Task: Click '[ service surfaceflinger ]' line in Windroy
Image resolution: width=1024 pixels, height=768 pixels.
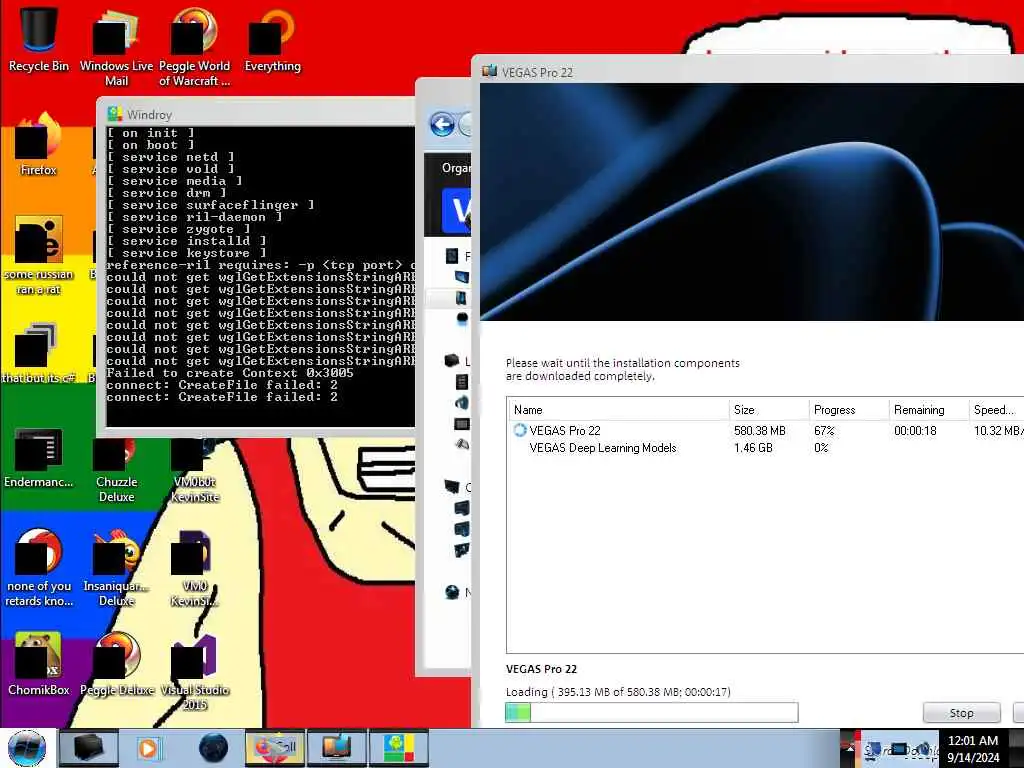Action: 210,204
